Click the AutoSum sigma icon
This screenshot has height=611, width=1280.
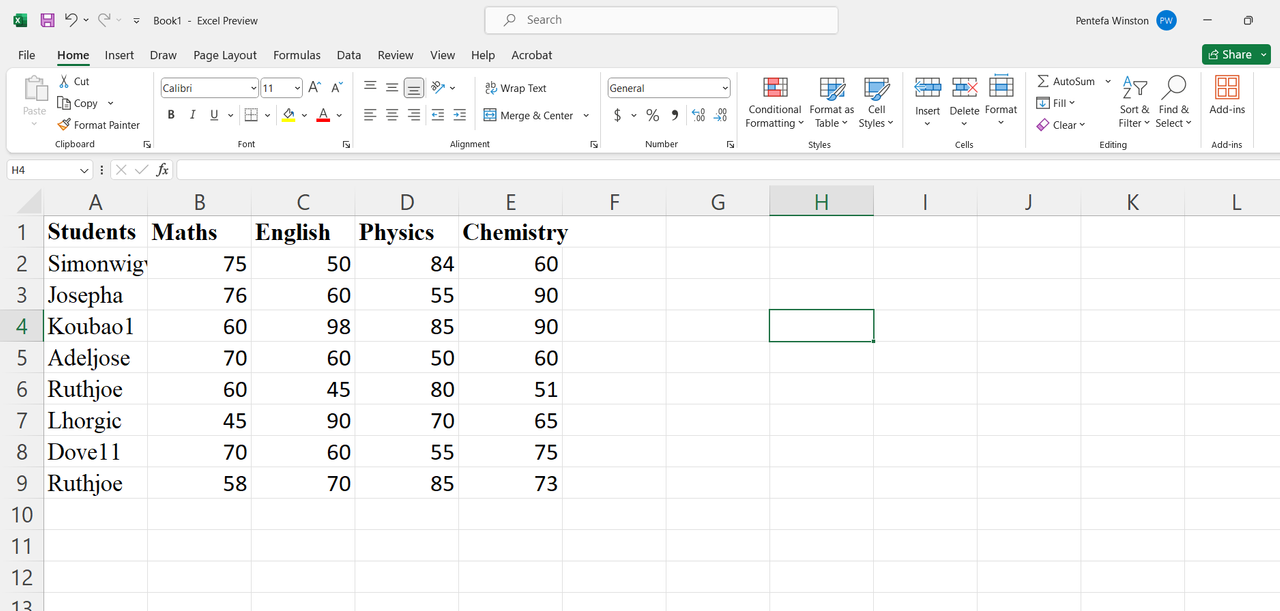(x=1043, y=81)
